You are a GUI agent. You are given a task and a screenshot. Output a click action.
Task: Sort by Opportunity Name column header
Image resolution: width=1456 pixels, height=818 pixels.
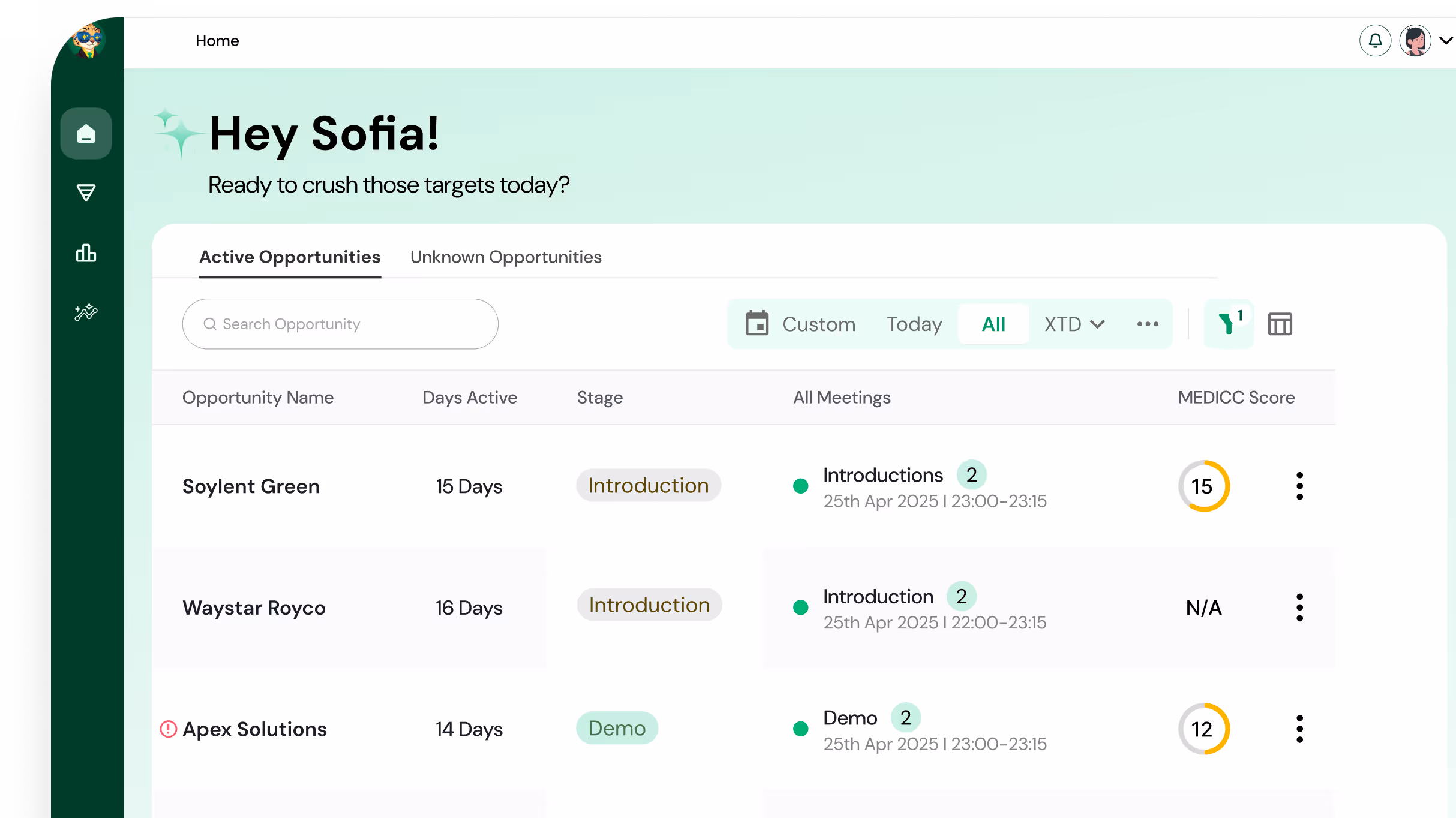point(258,398)
